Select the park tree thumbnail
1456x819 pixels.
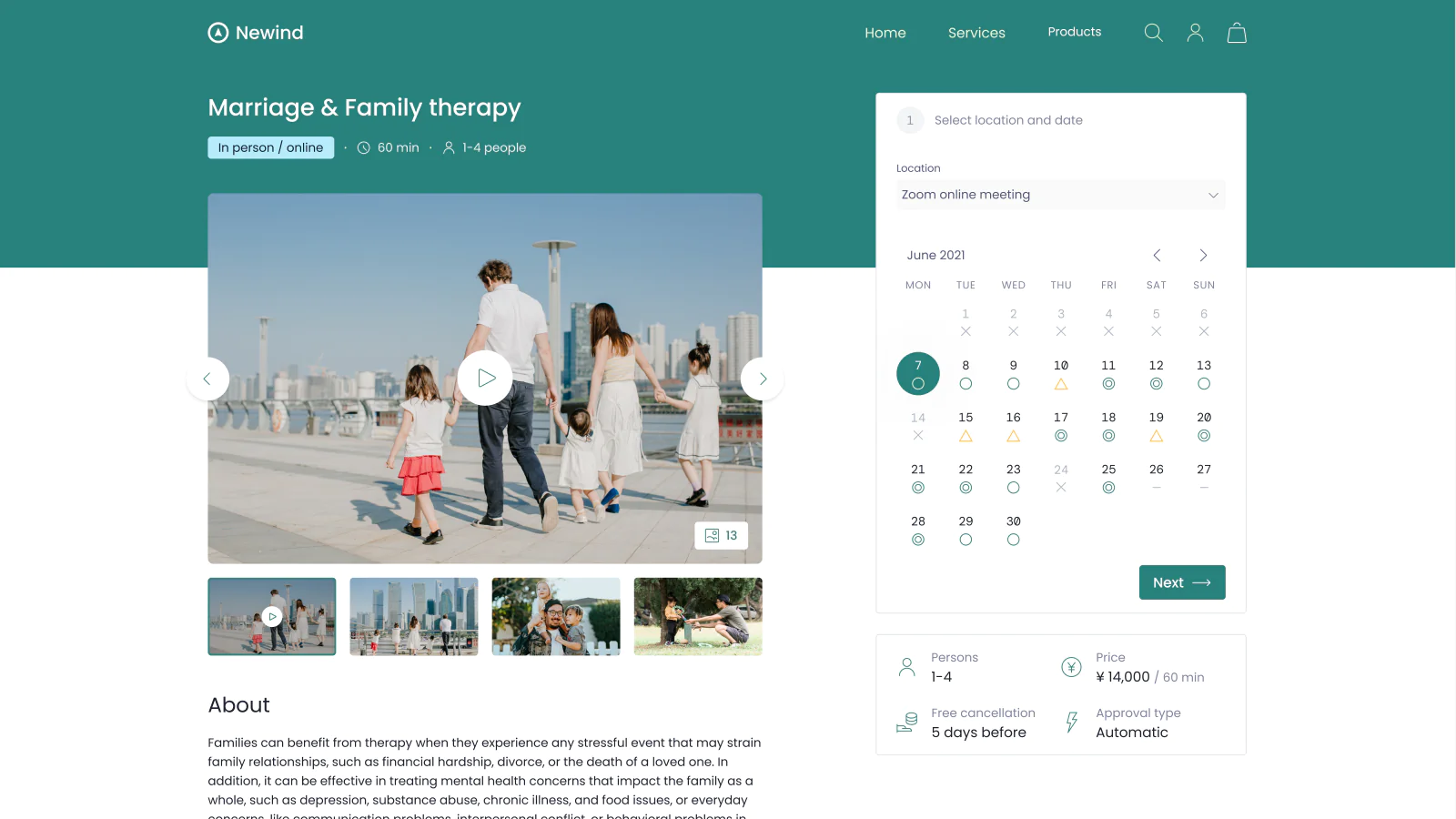click(698, 616)
